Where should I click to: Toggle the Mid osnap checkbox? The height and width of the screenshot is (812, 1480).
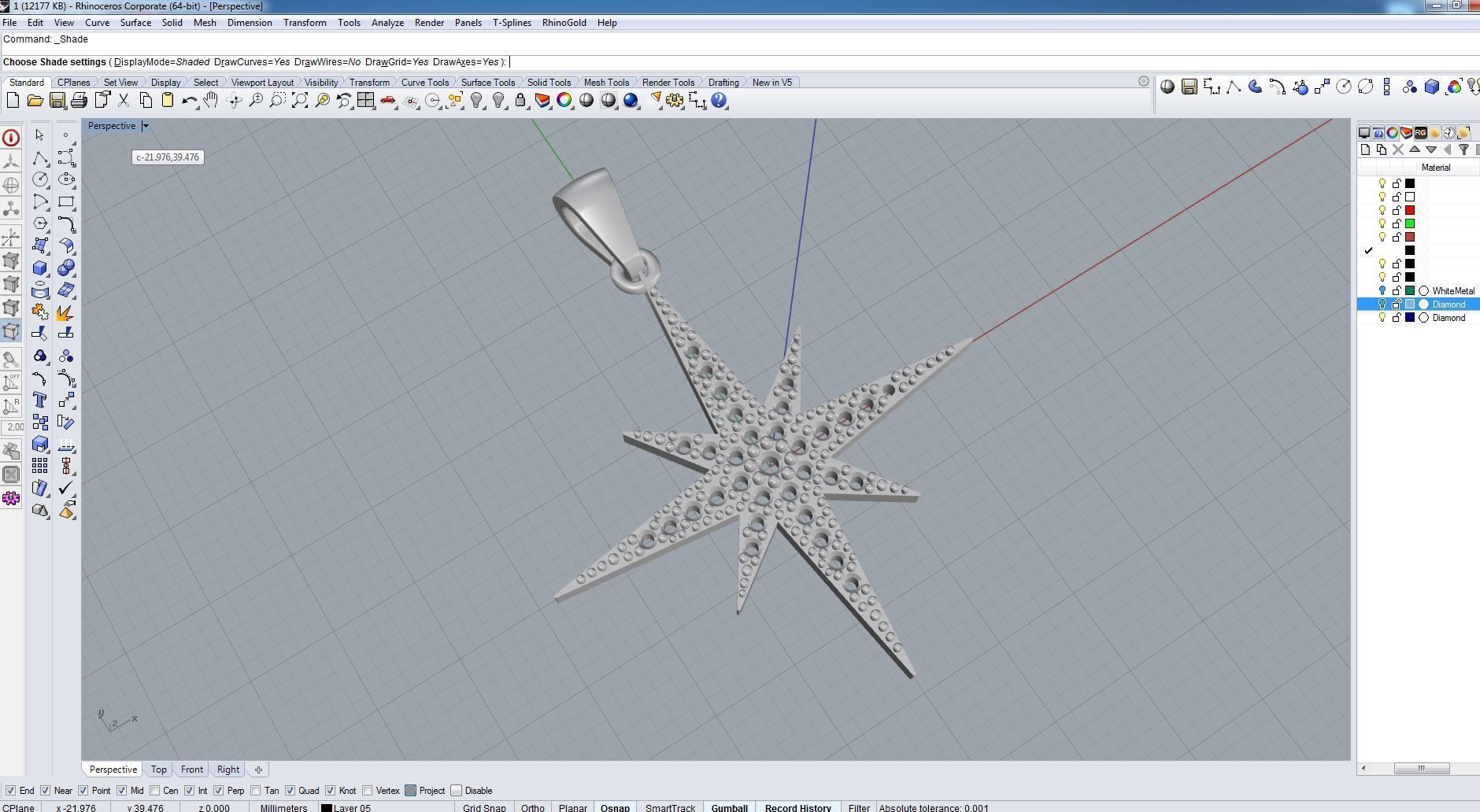[121, 791]
